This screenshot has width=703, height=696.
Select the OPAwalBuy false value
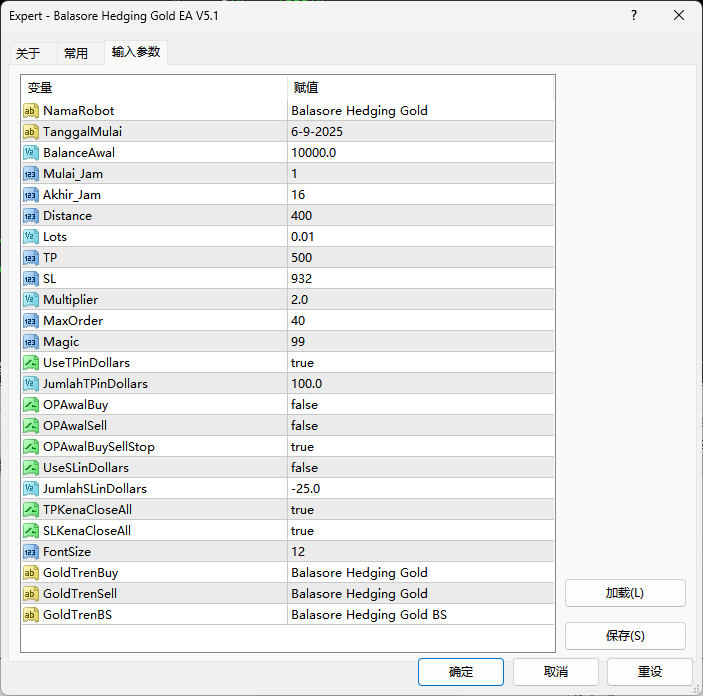point(304,404)
